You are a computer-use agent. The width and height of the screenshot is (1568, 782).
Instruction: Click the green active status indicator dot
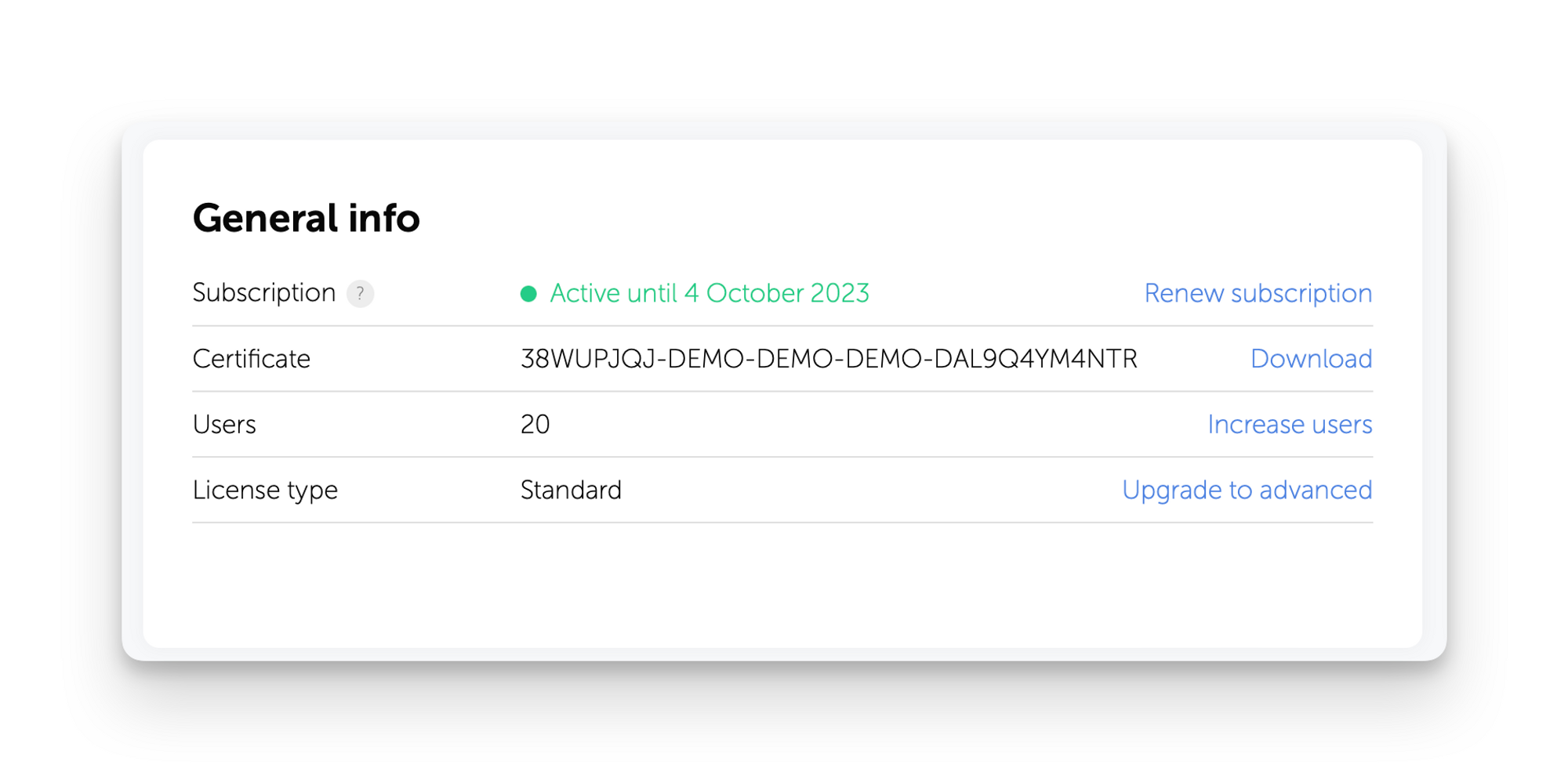[528, 293]
